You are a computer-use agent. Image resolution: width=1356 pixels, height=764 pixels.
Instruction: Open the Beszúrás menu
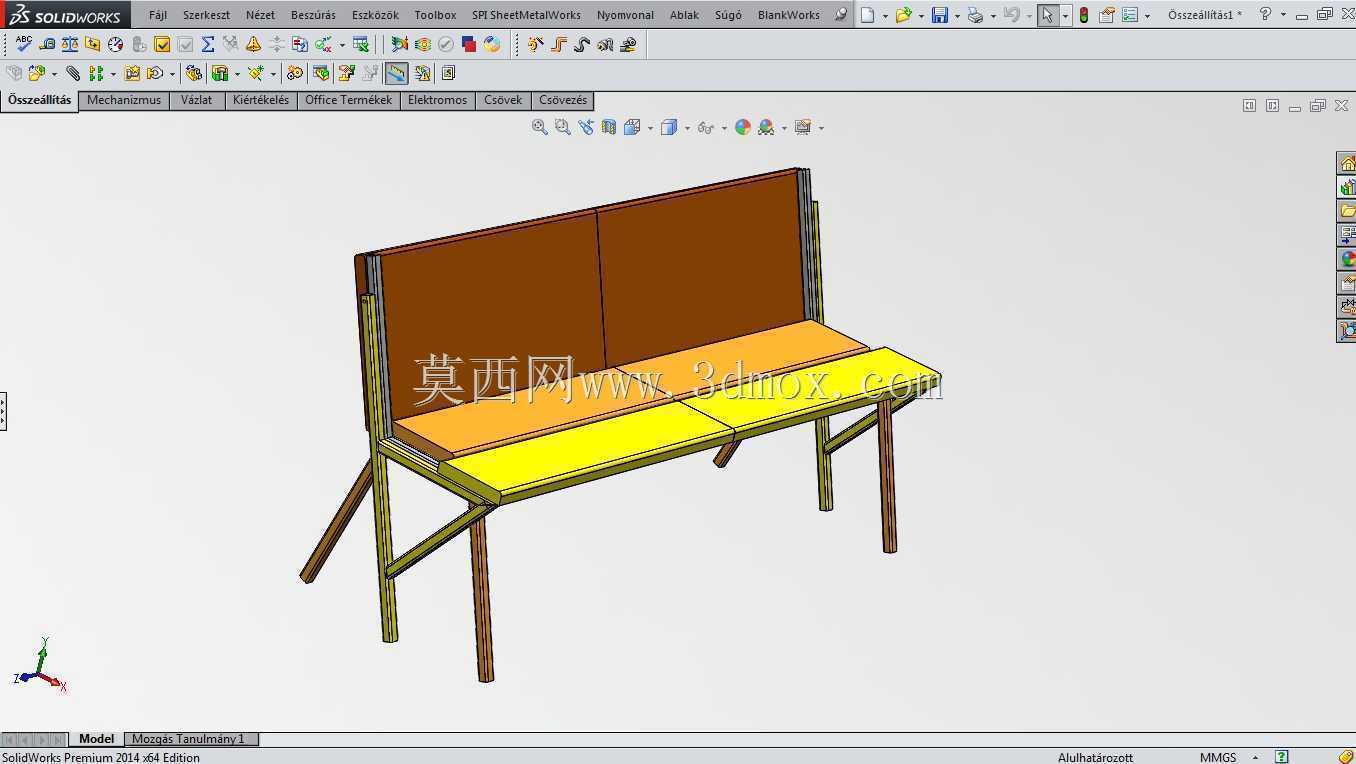(x=313, y=15)
